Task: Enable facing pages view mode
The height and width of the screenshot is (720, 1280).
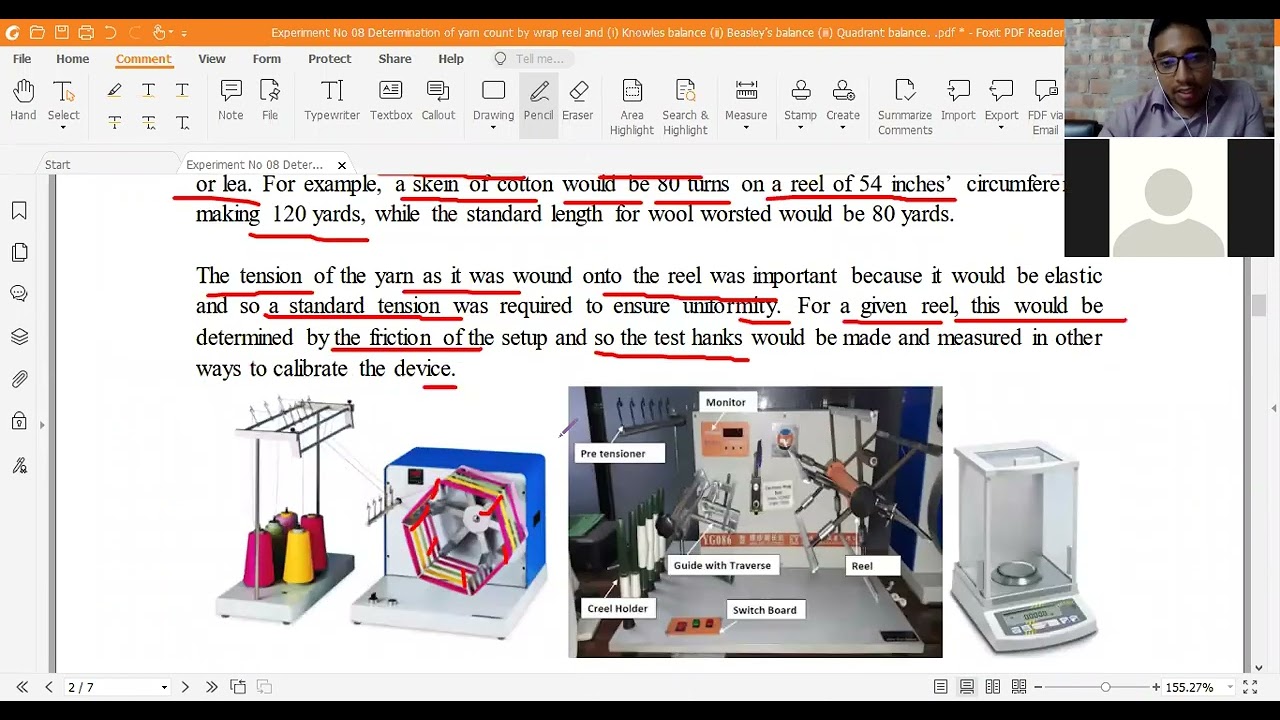Action: pos(993,687)
